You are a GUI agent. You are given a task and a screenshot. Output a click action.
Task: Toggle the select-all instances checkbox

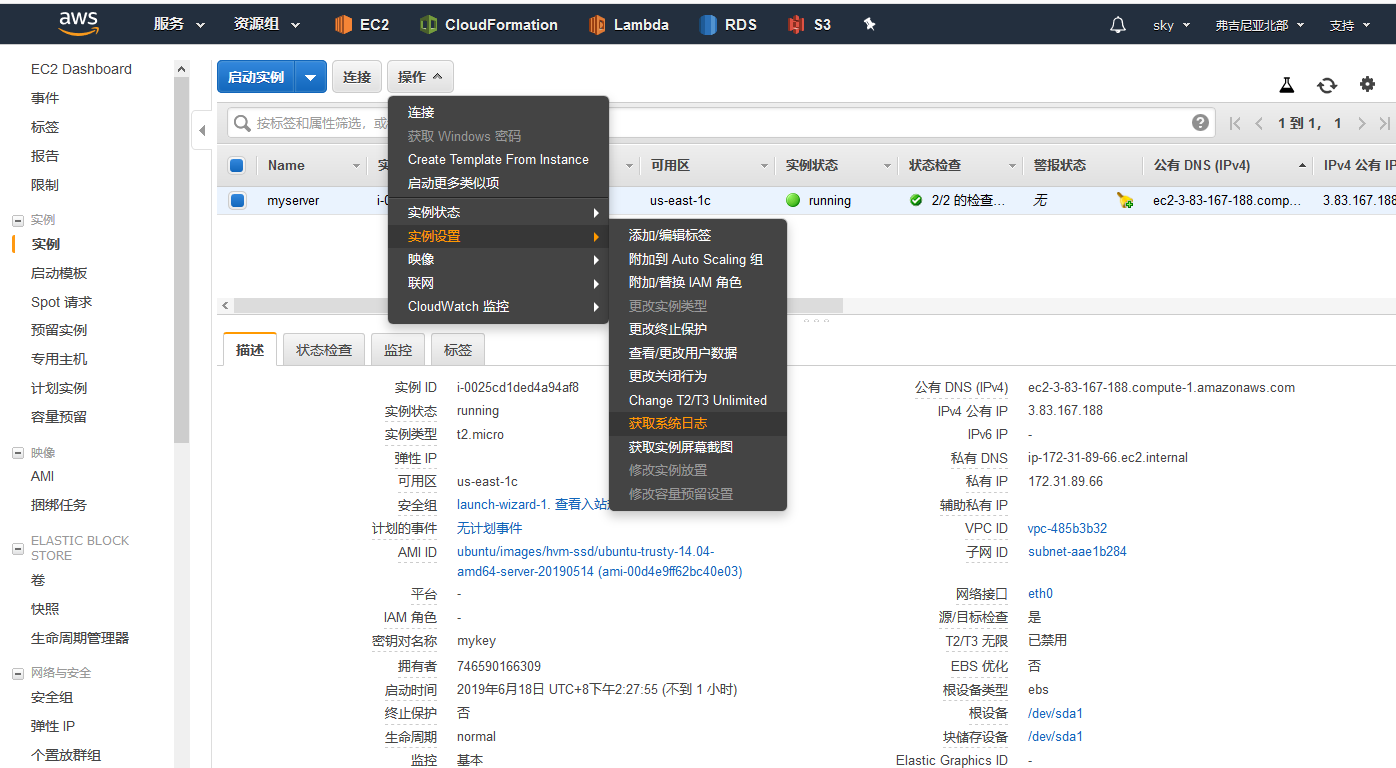(x=237, y=166)
